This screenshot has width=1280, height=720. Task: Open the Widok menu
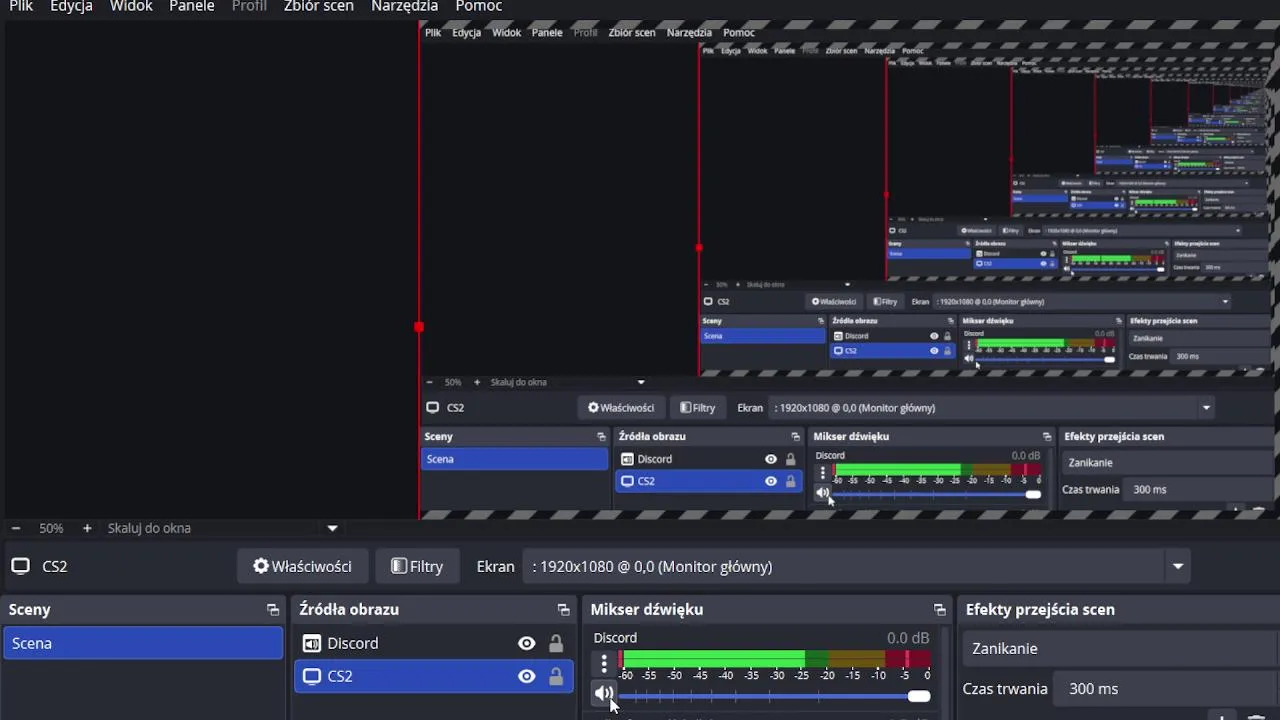(x=131, y=6)
